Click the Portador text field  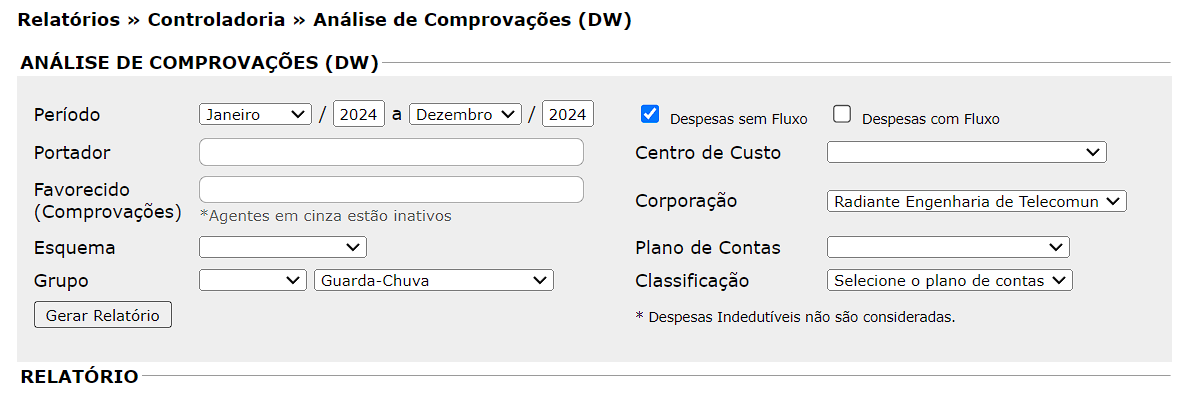[x=391, y=152]
